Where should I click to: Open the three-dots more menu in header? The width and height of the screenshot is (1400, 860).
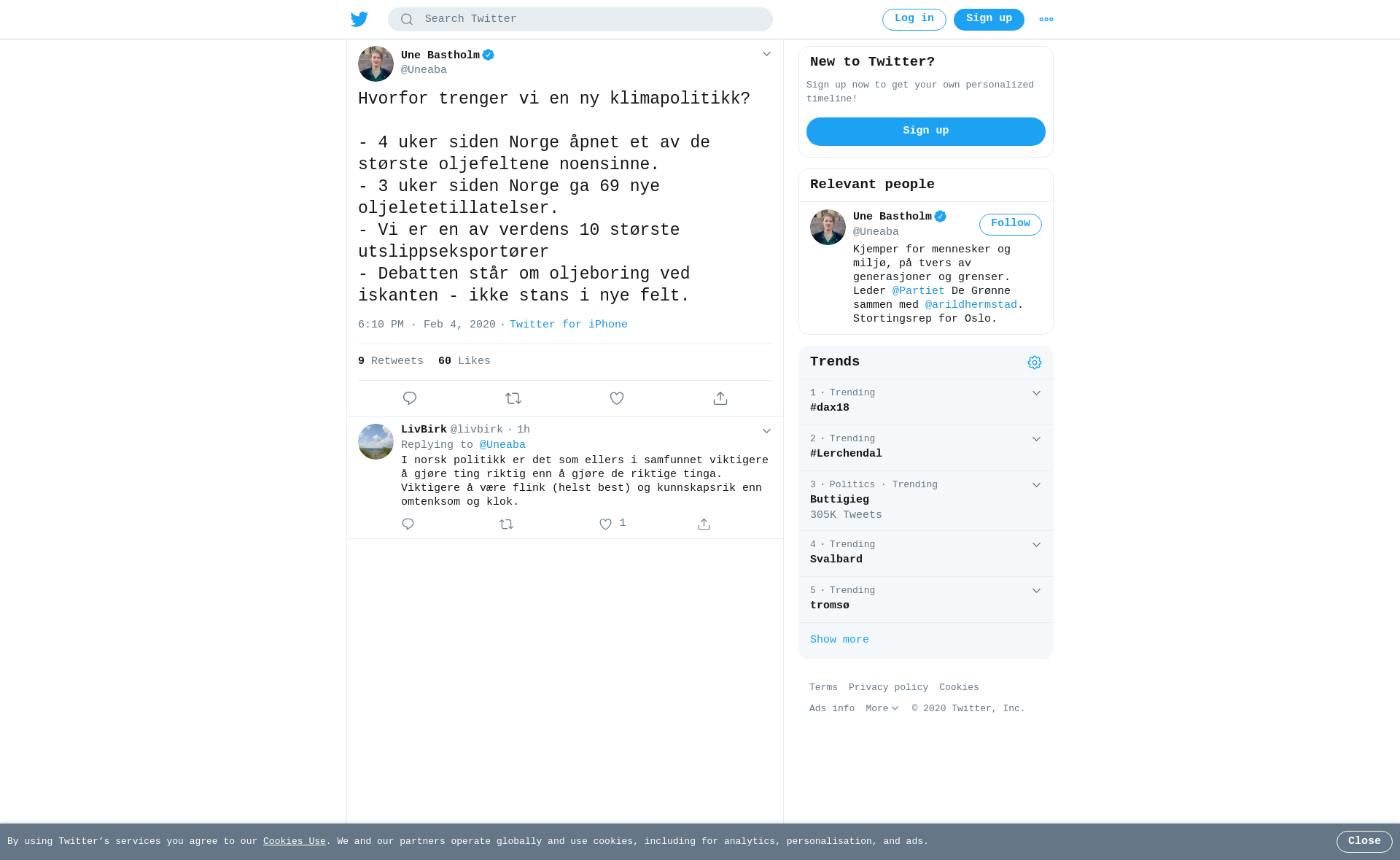1046,20
